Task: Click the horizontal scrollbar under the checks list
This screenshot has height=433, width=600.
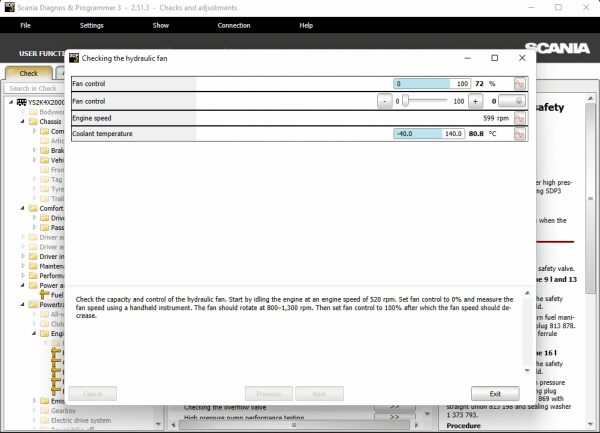Action: (x=294, y=425)
